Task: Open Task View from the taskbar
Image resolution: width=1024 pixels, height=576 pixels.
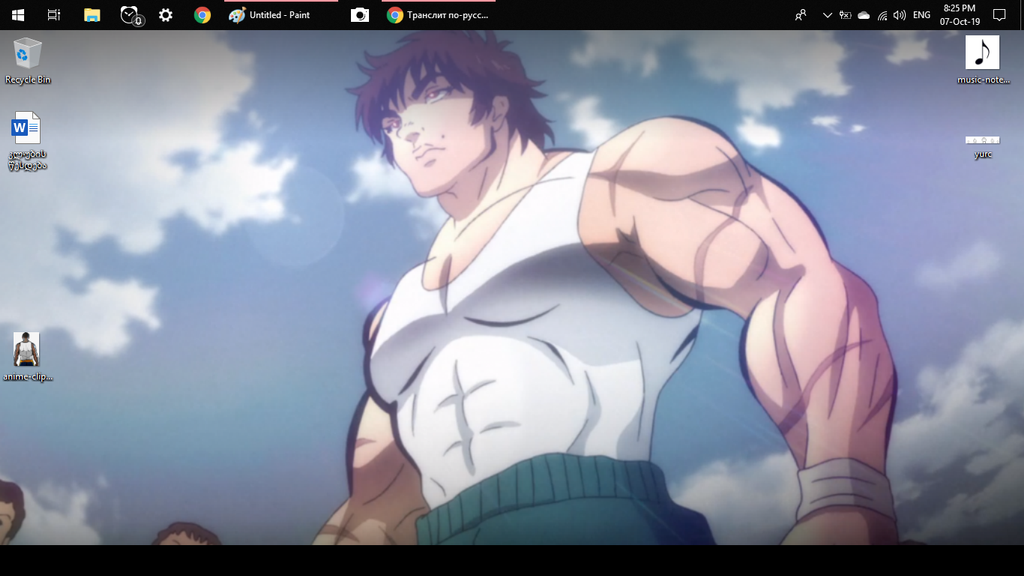Action: (54, 15)
